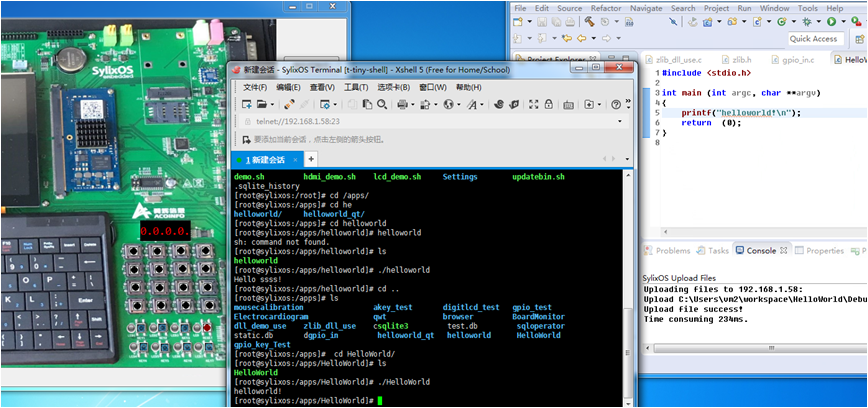Open the Xshell address bar dropdown arrow
Screen dimensions: 868x408
click(619, 121)
